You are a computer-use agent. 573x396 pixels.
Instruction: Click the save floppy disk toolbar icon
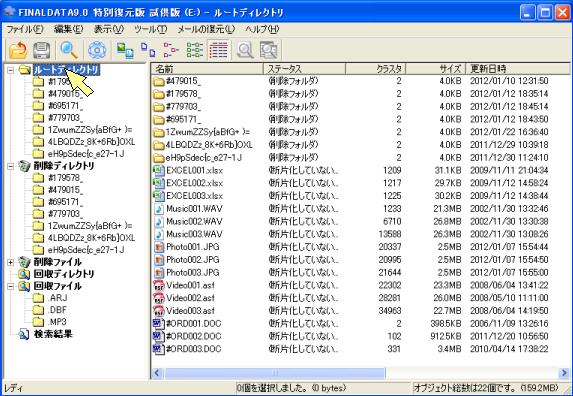[x=42, y=50]
